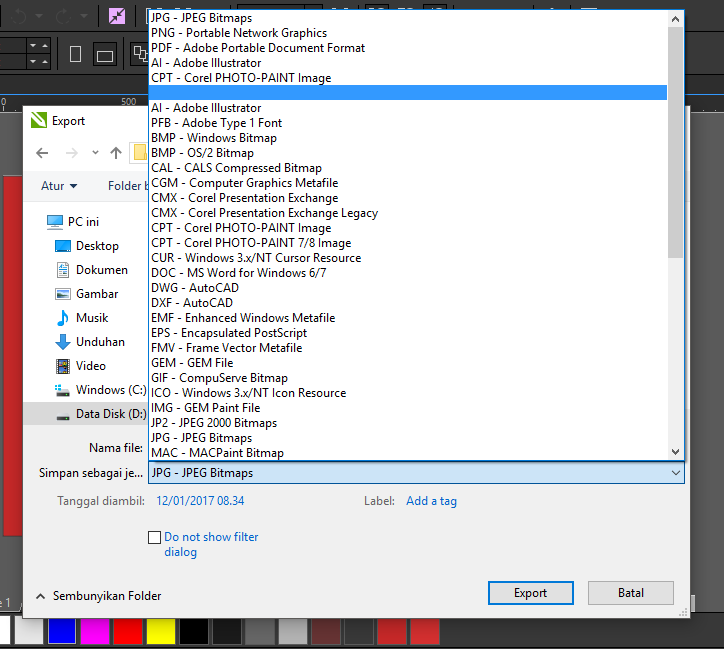Choose PFB - Adobe Type 1 Font
The width and height of the screenshot is (724, 649).
pyautogui.click(x=408, y=123)
